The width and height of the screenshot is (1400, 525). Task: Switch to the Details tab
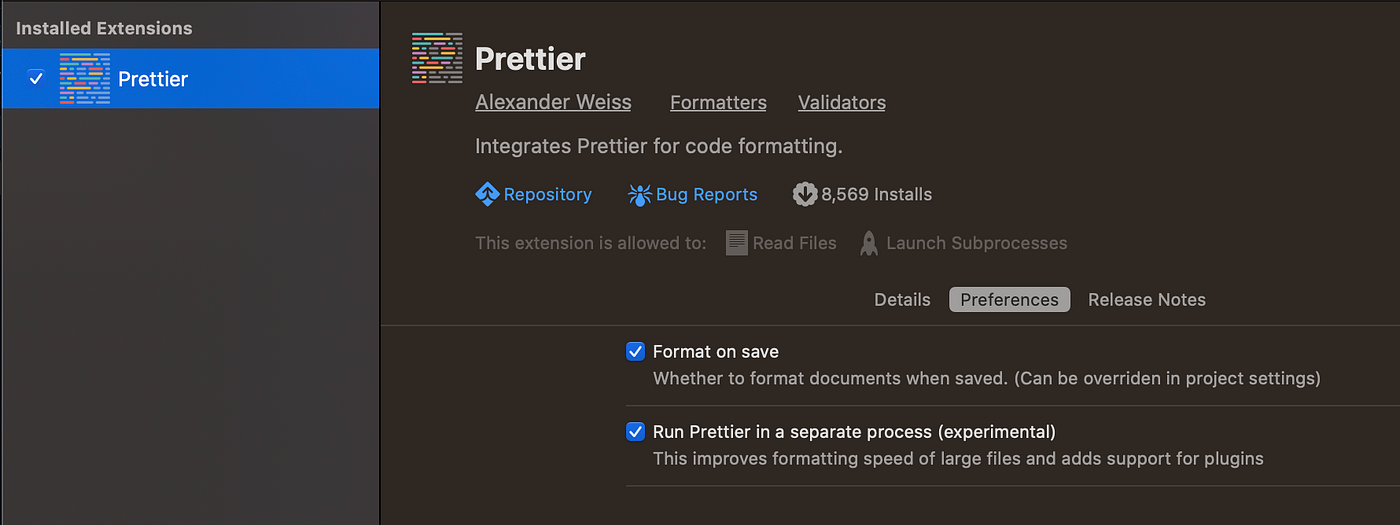[x=902, y=300]
